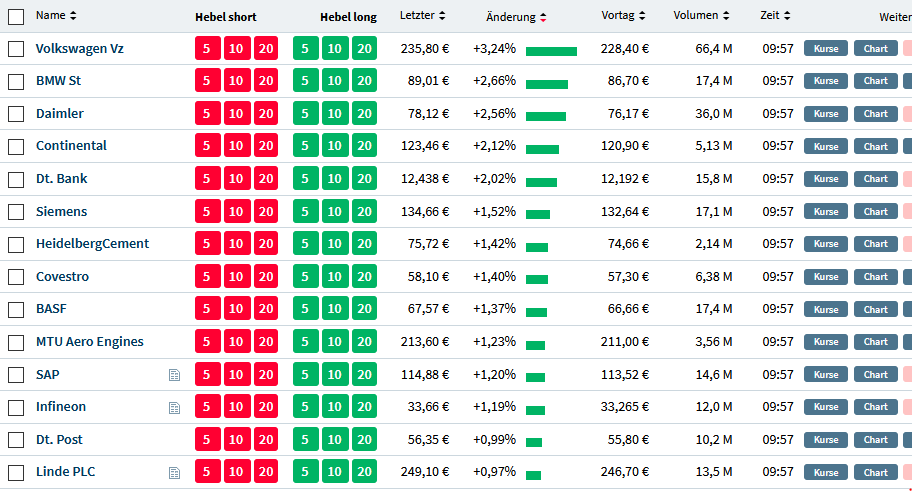Click the green change bar for Volkswagen Vz
This screenshot has width=912, height=491.
point(551,51)
